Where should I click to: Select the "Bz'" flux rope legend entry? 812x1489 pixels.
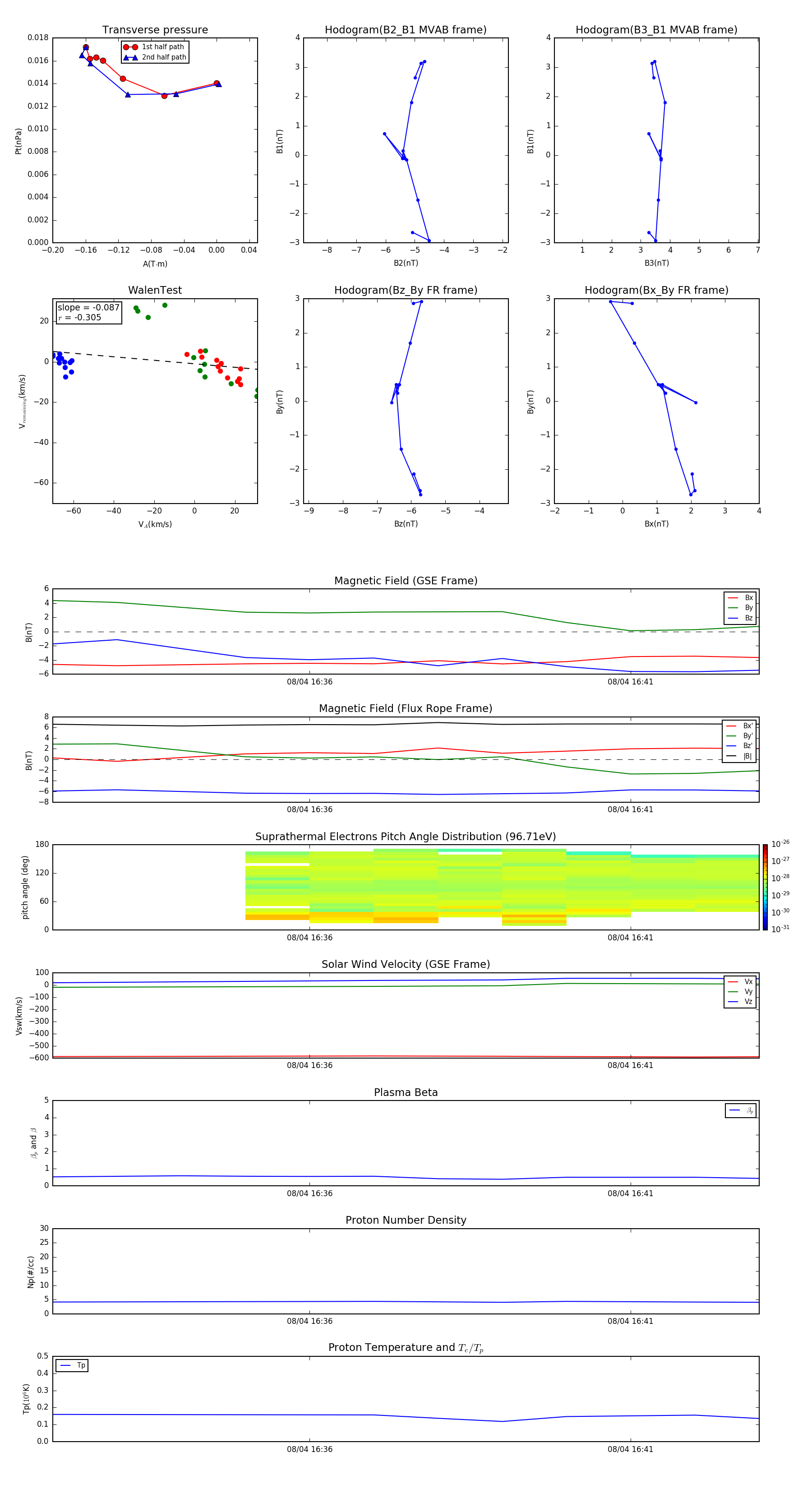(x=740, y=746)
